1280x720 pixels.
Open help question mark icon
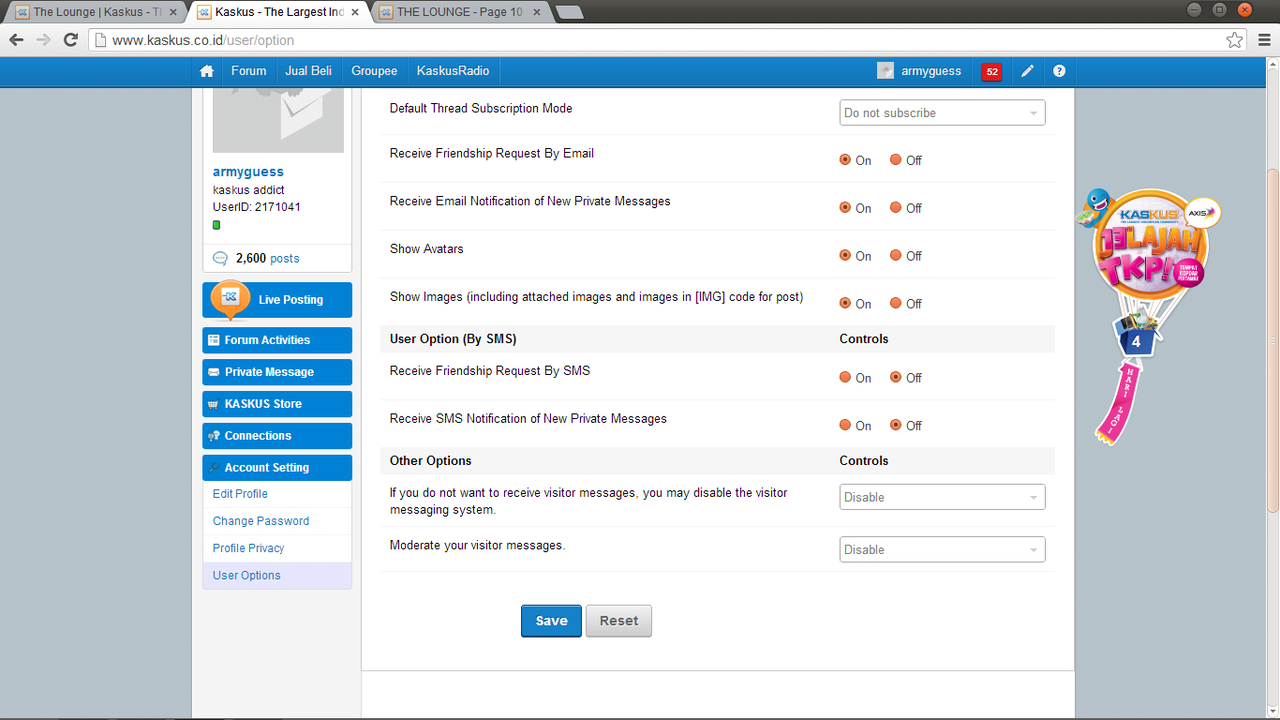click(1059, 71)
